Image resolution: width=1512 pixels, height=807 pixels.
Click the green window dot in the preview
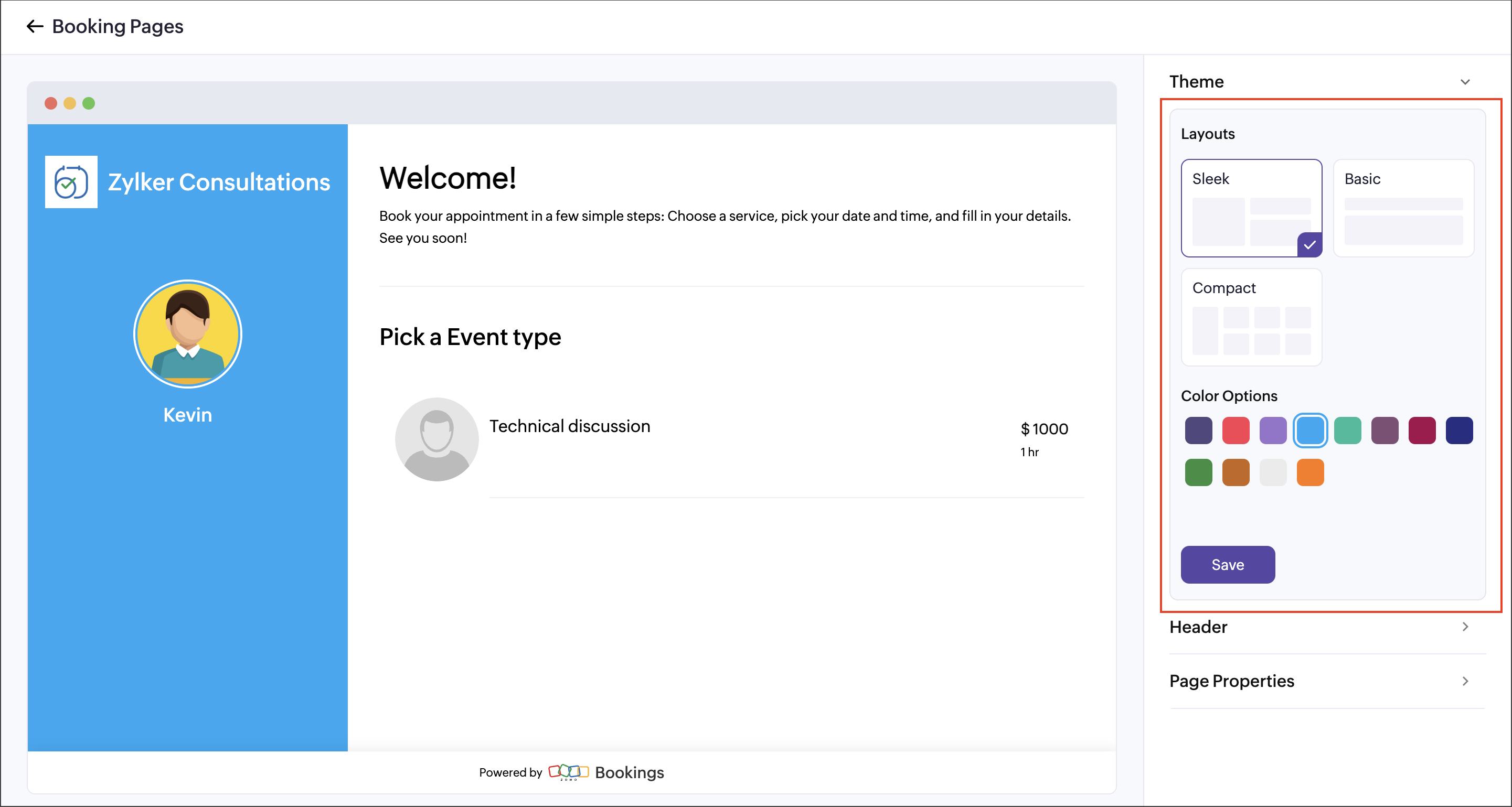click(x=89, y=103)
